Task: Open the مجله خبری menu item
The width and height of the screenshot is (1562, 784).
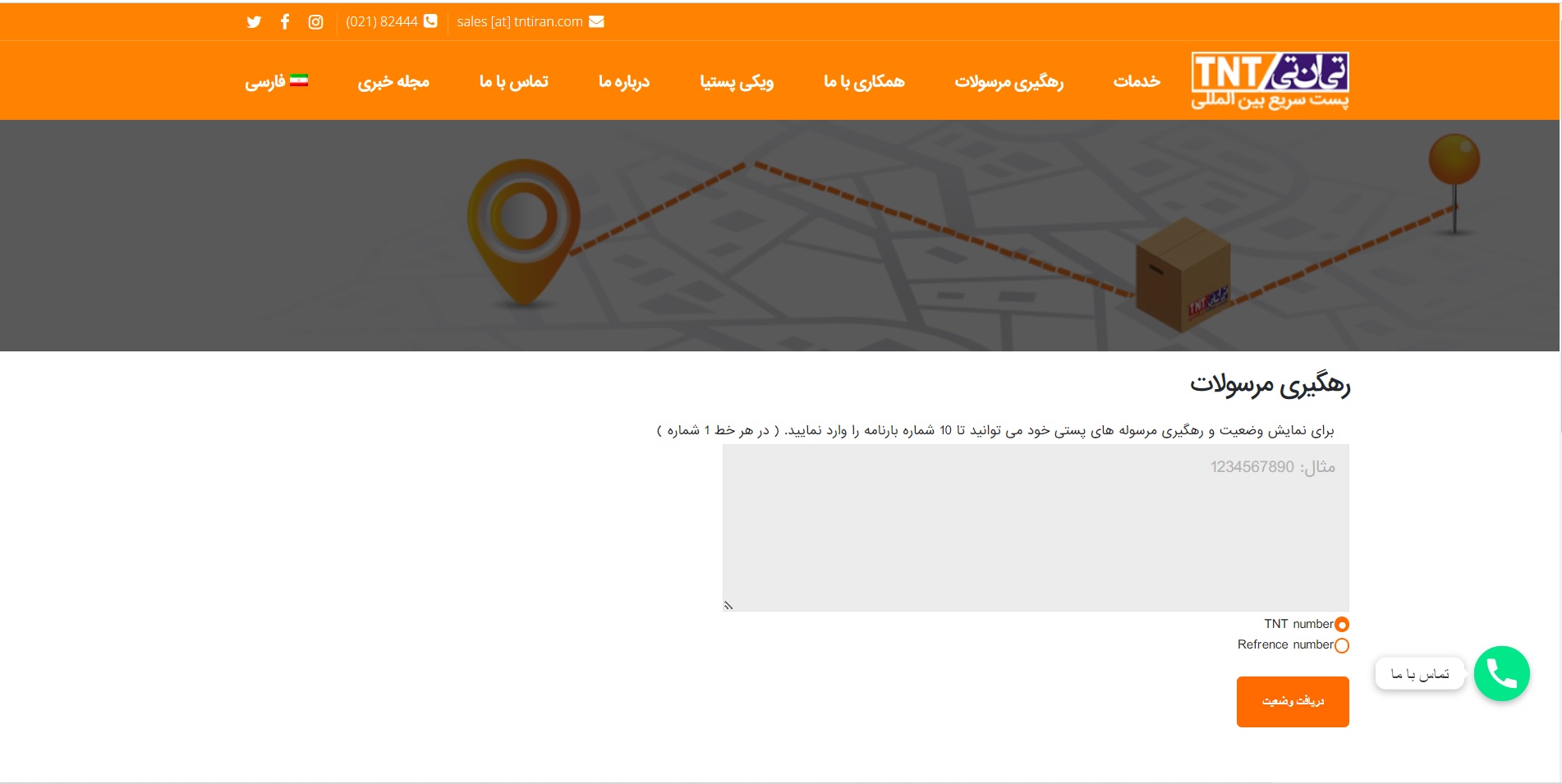Action: tap(393, 81)
